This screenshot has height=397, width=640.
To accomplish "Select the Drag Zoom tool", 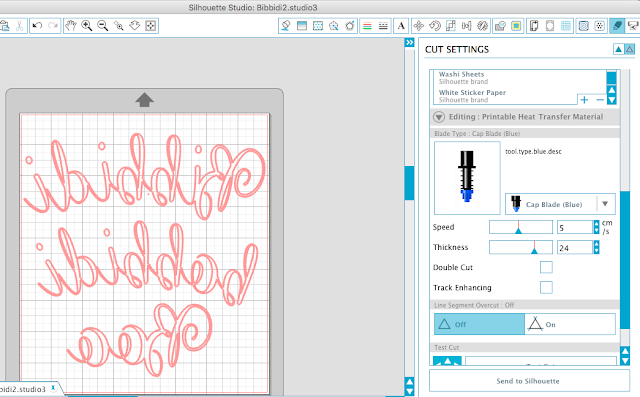I will 135,26.
